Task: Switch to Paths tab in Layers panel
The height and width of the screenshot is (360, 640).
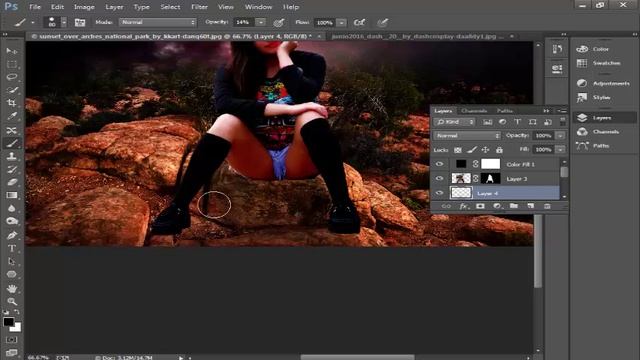Action: click(504, 111)
